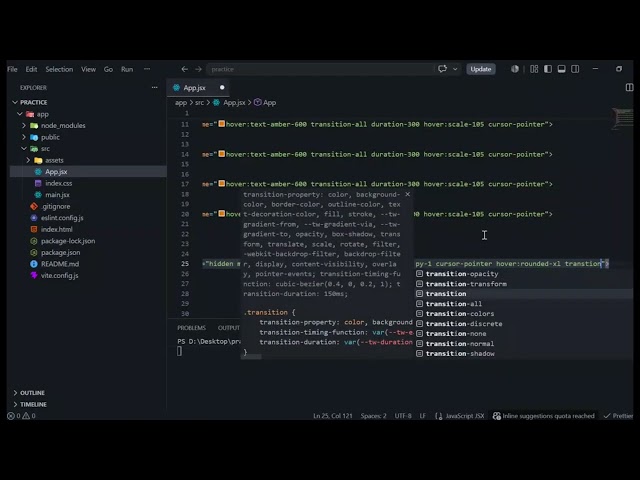
Task: Open the Run menu
Action: click(127, 69)
